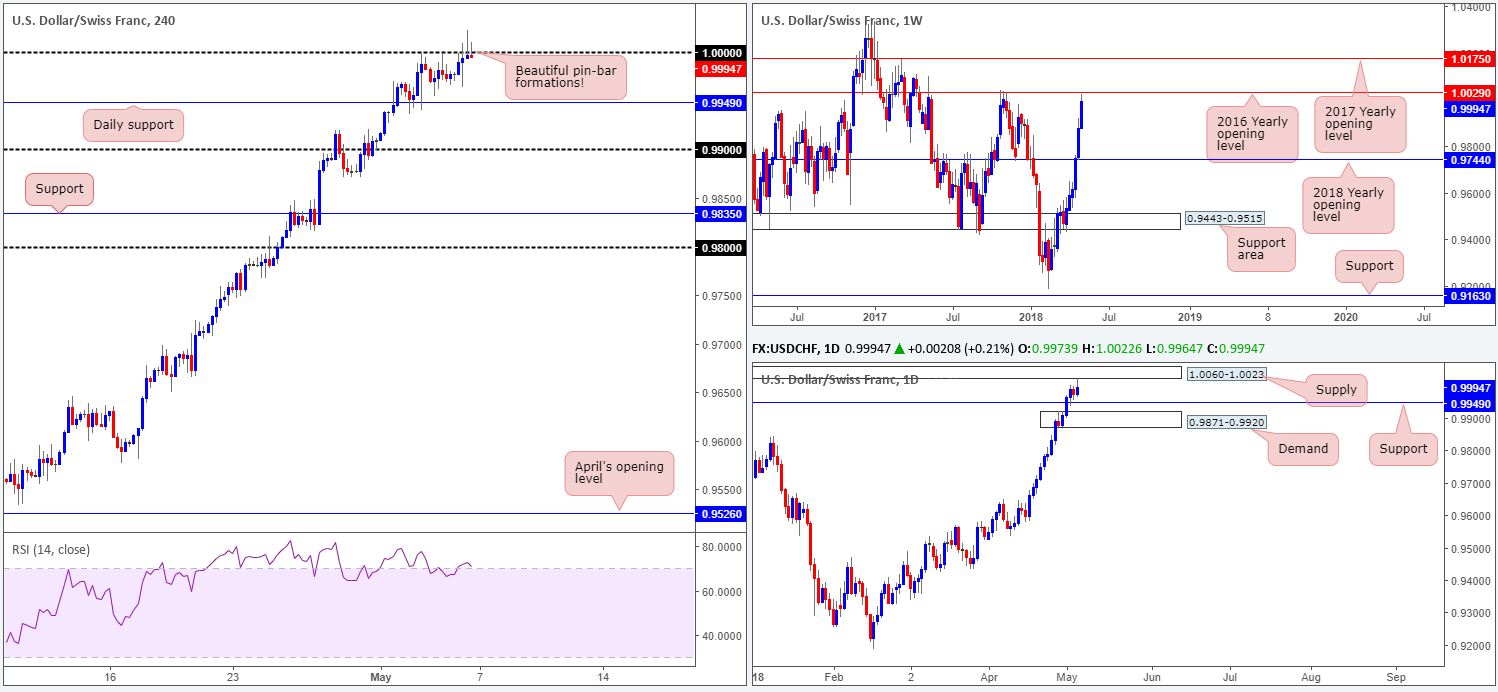The image size is (1498, 692).
Task: Select the red 1.00290 price label
Action: click(x=1471, y=92)
